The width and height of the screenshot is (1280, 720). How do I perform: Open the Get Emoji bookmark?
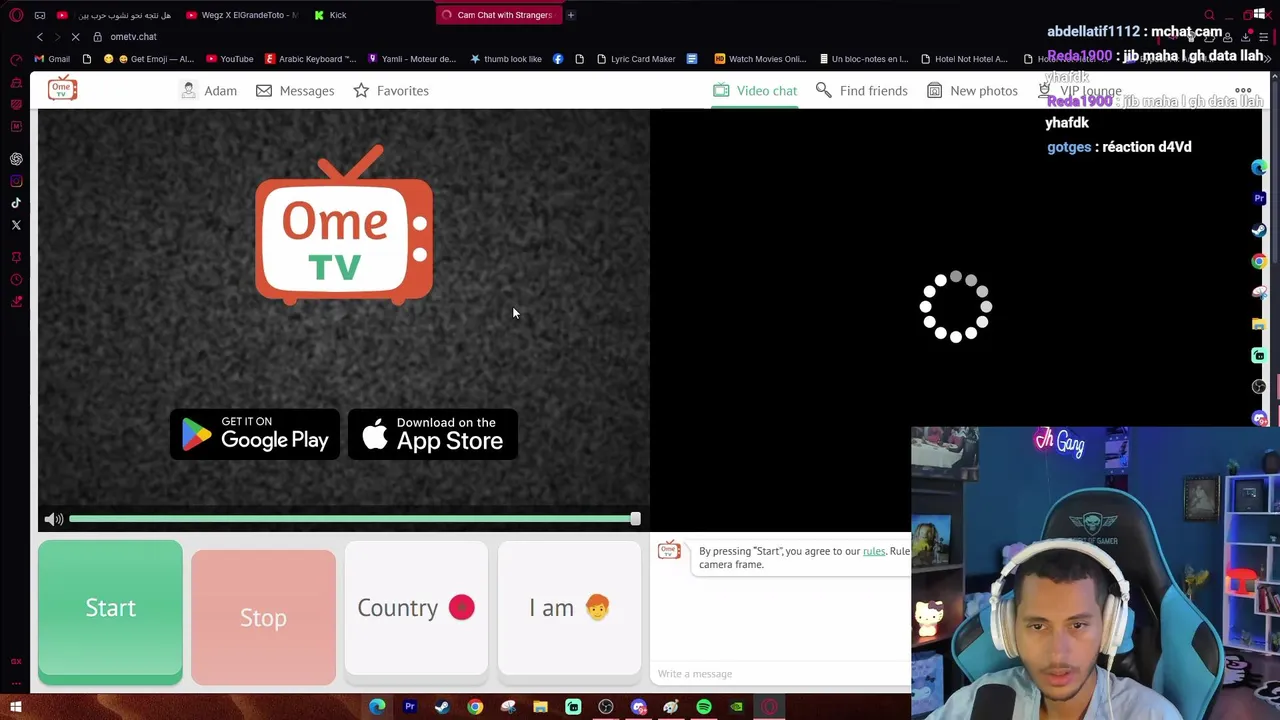(x=150, y=59)
